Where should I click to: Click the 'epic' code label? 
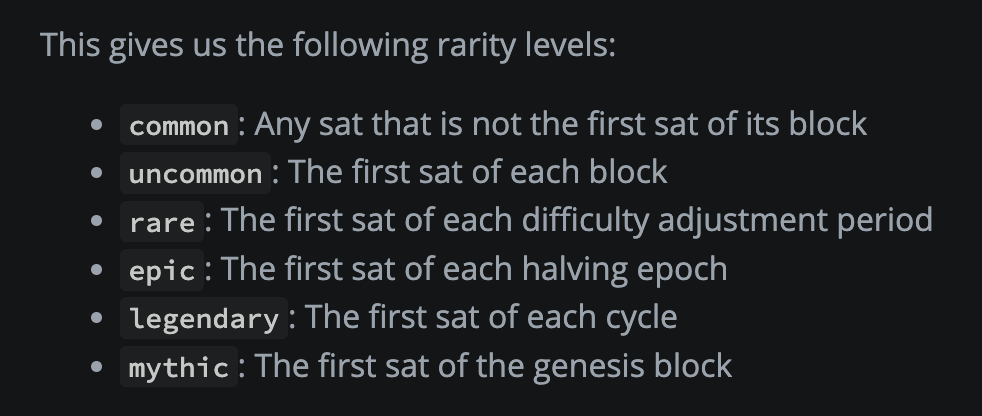tap(162, 270)
